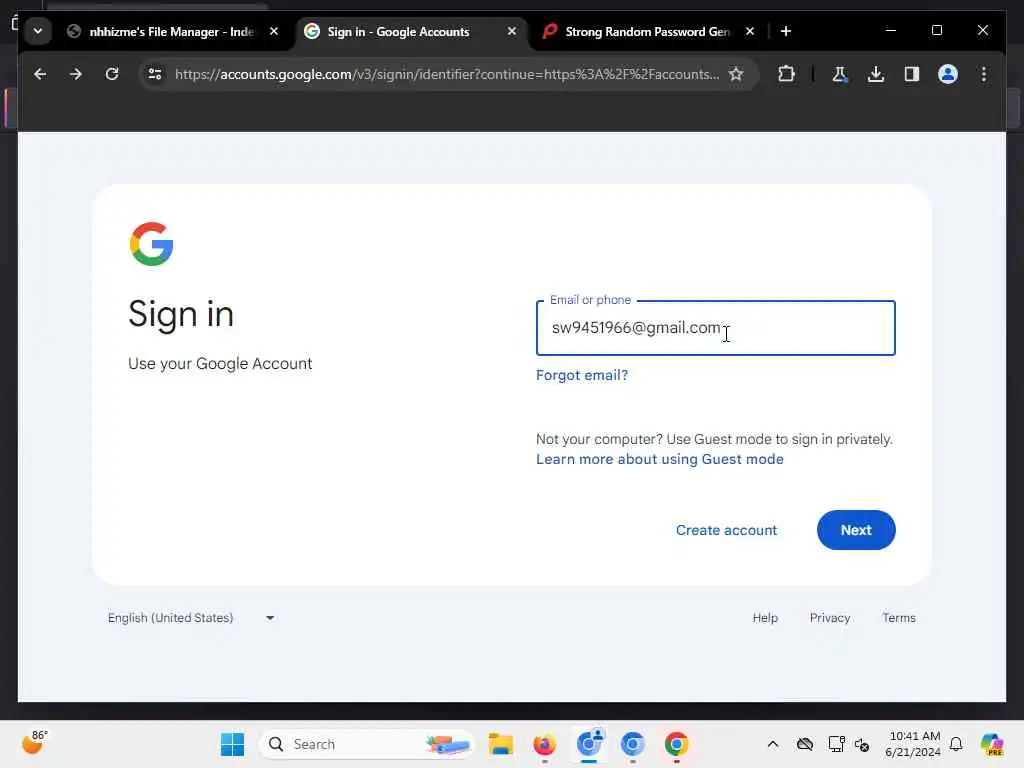This screenshot has width=1024, height=768.
Task: Close the File Manager tab
Action: click(274, 31)
